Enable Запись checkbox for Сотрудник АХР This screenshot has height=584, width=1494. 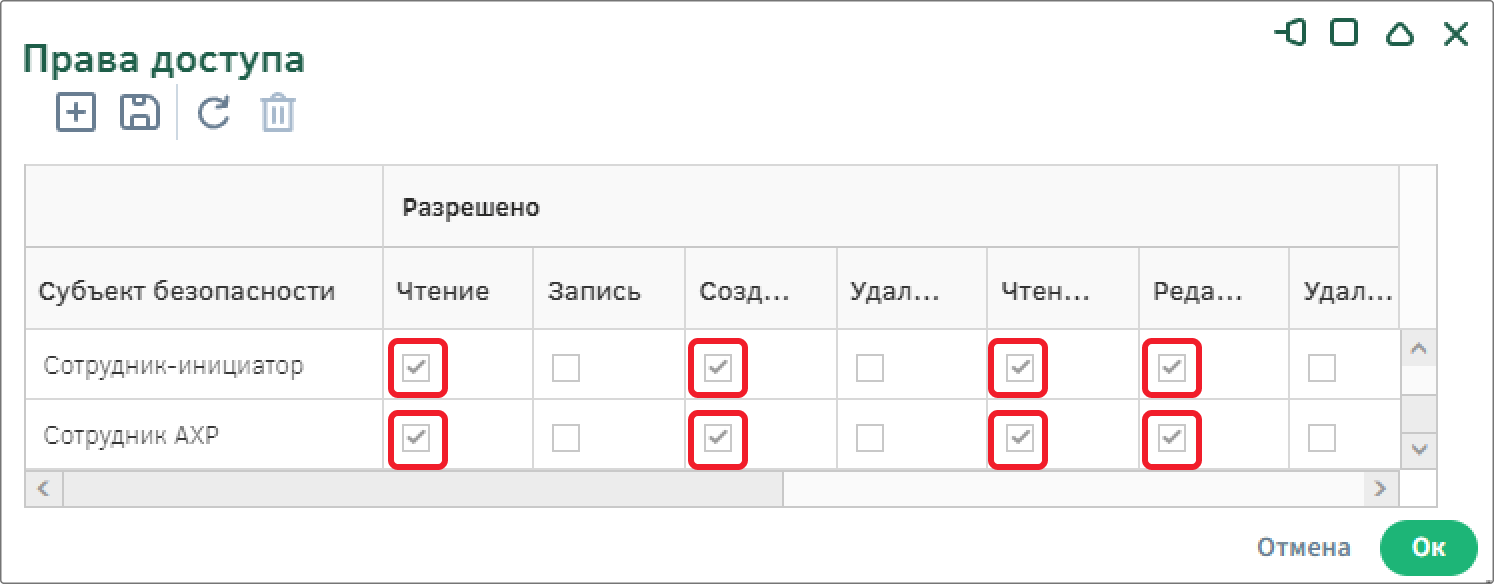pyautogui.click(x=566, y=438)
